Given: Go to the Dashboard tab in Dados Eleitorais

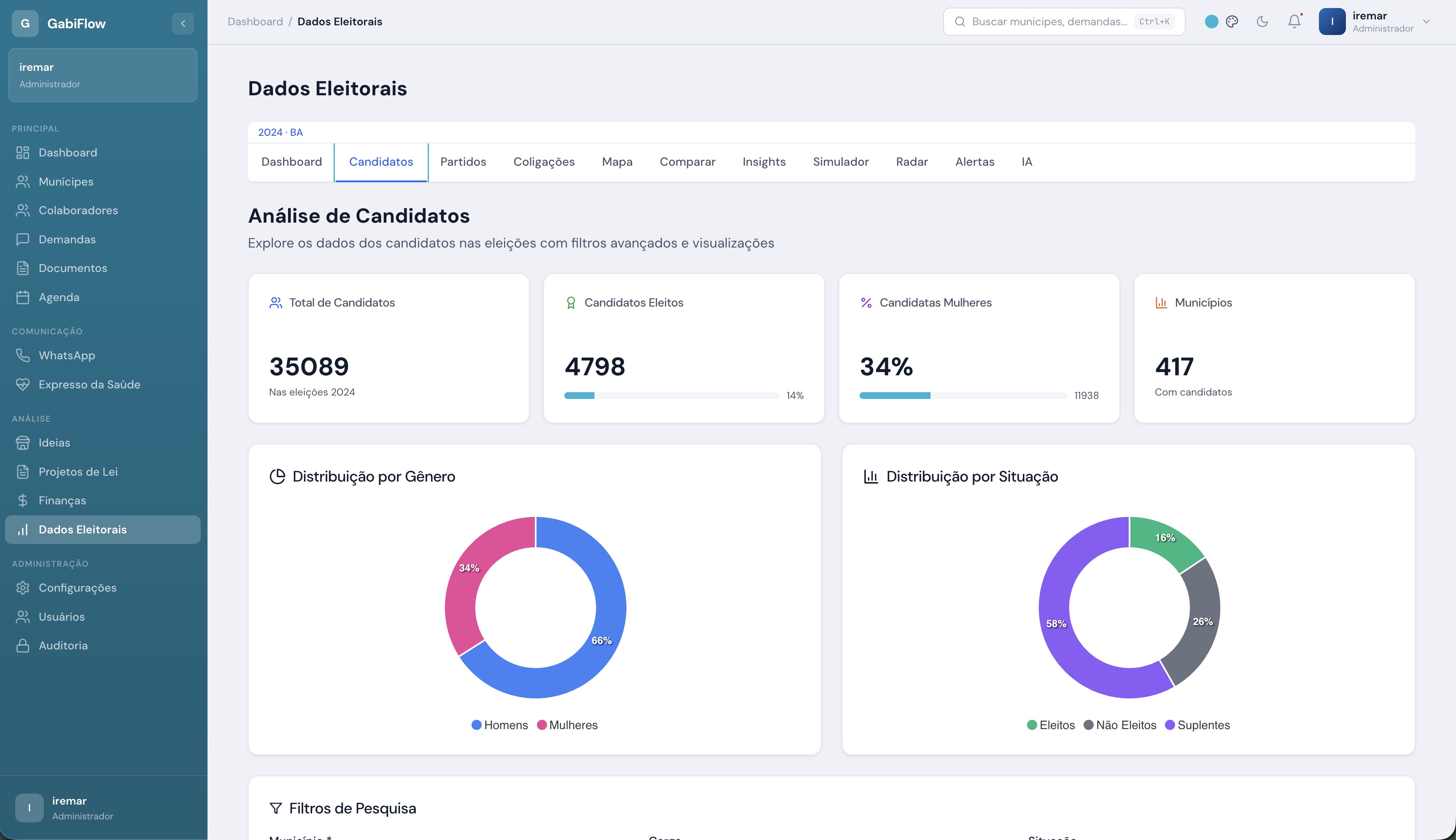Looking at the screenshot, I should [x=292, y=162].
